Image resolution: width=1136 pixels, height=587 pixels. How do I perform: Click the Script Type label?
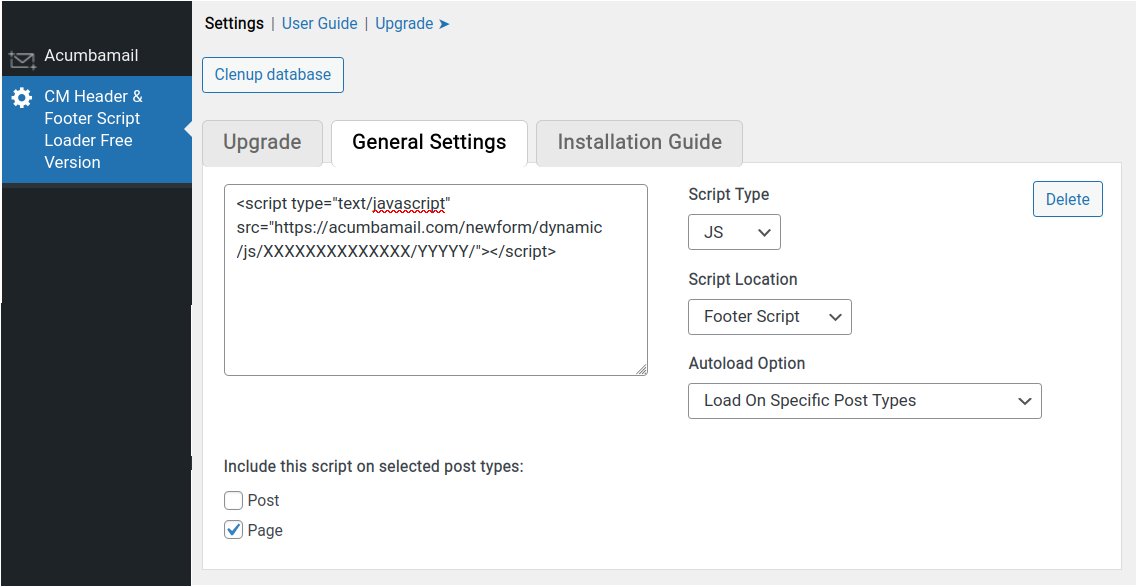728,194
